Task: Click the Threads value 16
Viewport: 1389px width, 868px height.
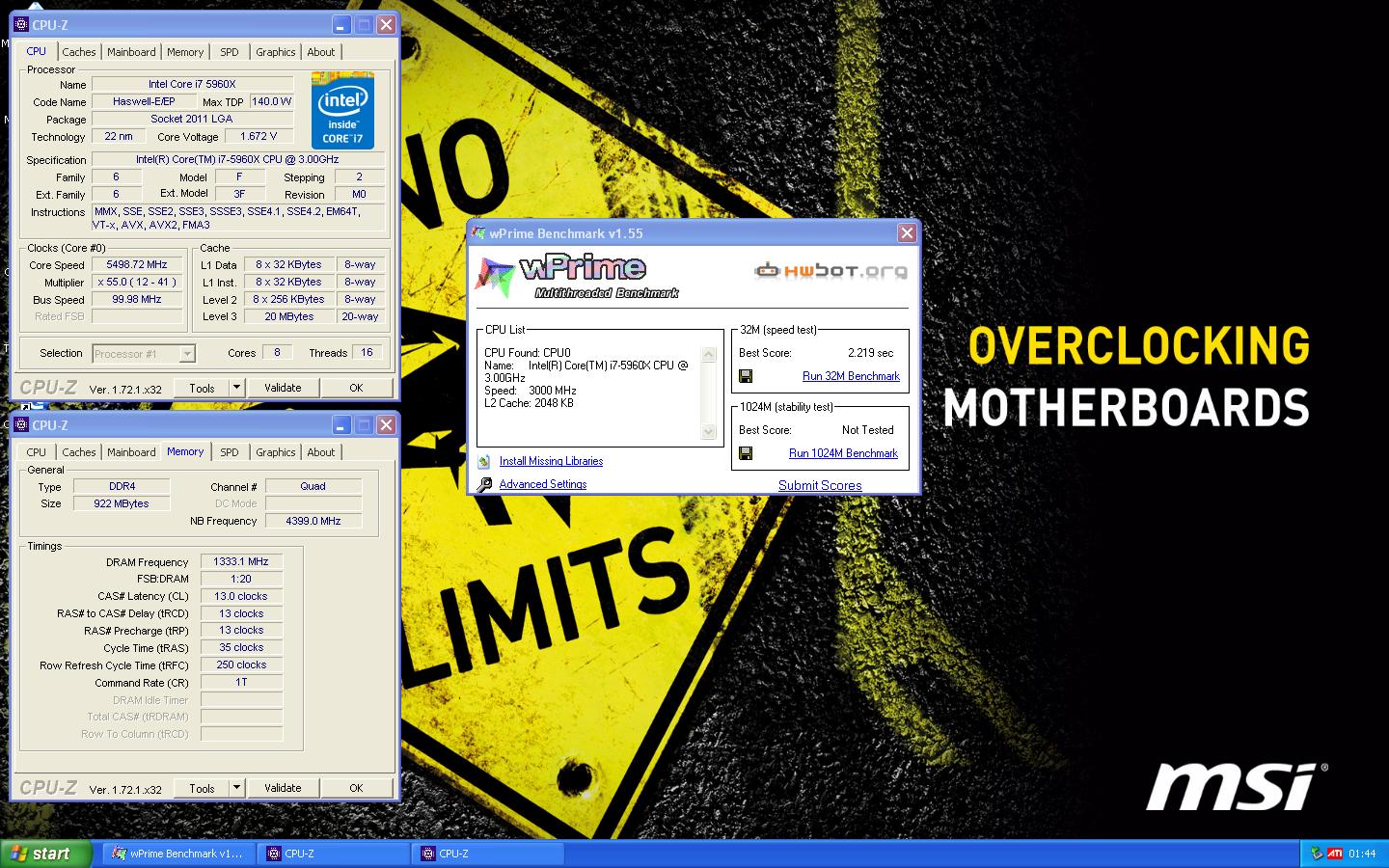Action: pyautogui.click(x=367, y=353)
